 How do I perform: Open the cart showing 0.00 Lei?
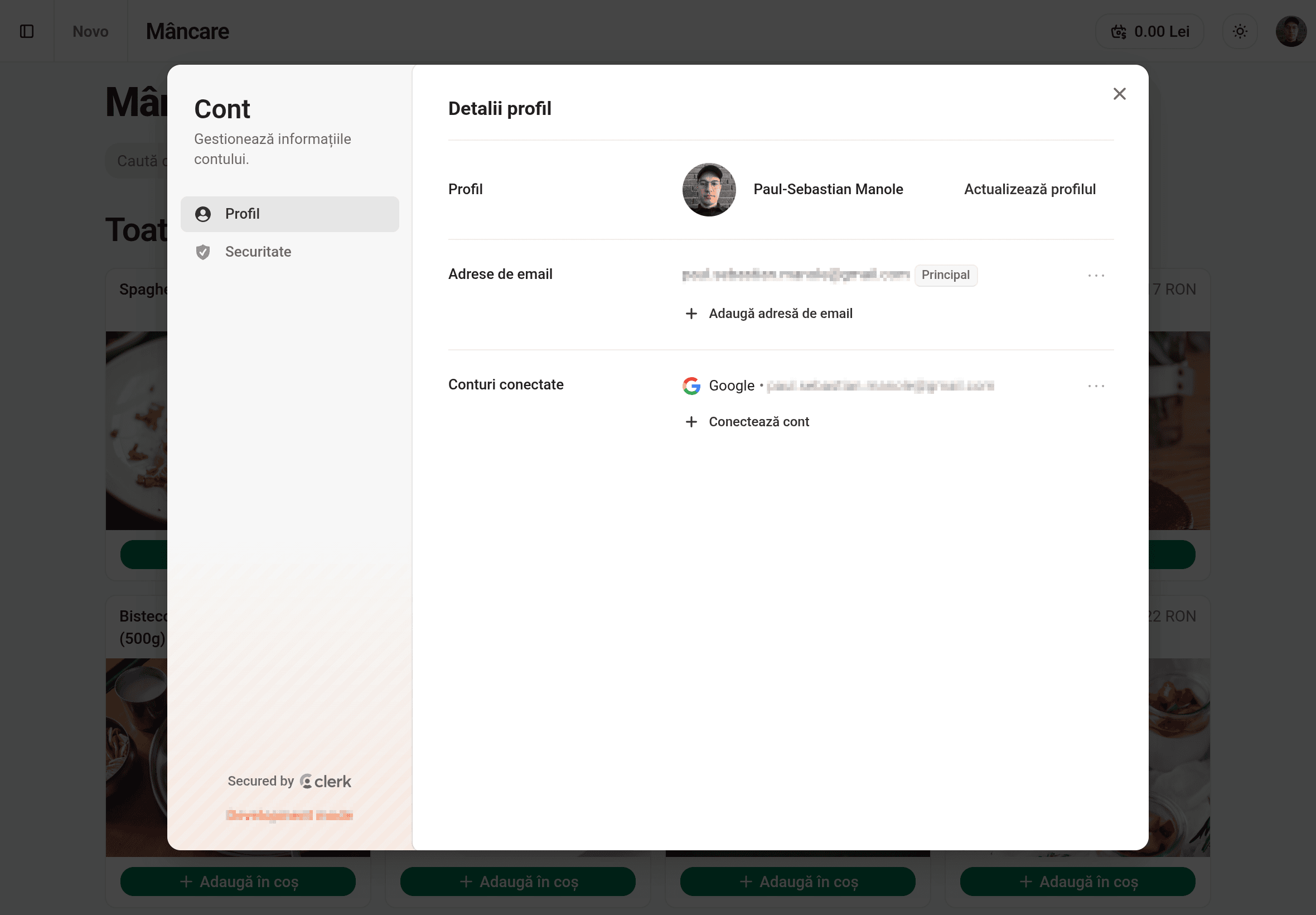click(1149, 32)
